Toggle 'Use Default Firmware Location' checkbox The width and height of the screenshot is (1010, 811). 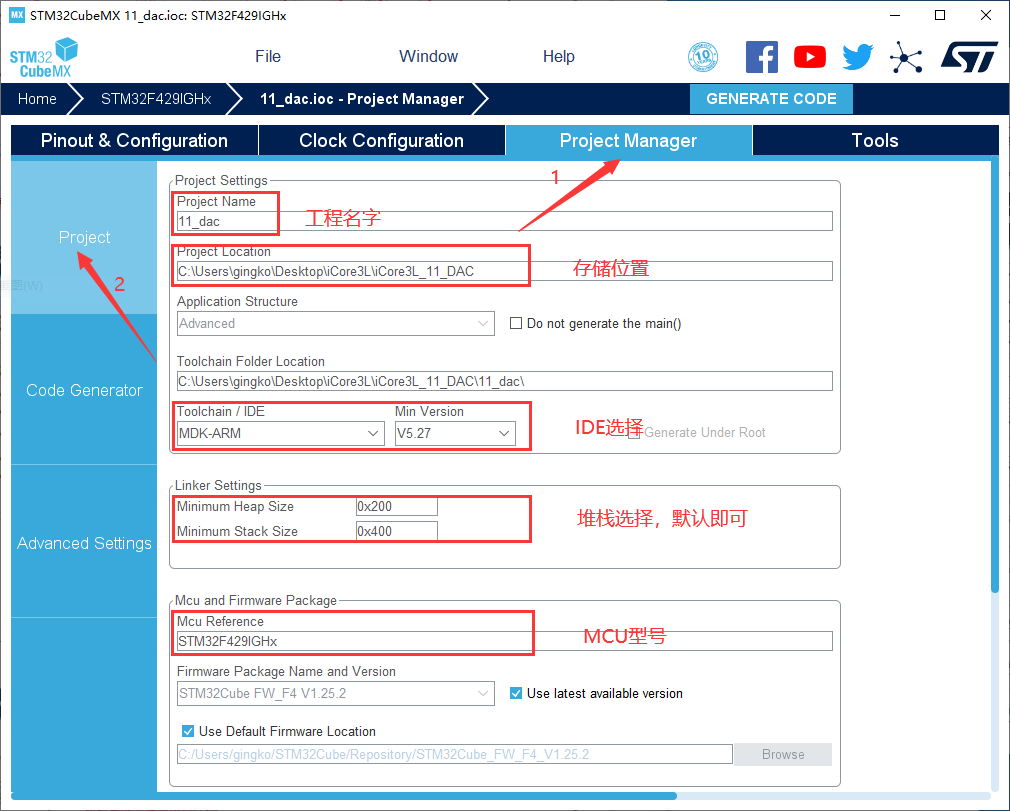pyautogui.click(x=188, y=731)
